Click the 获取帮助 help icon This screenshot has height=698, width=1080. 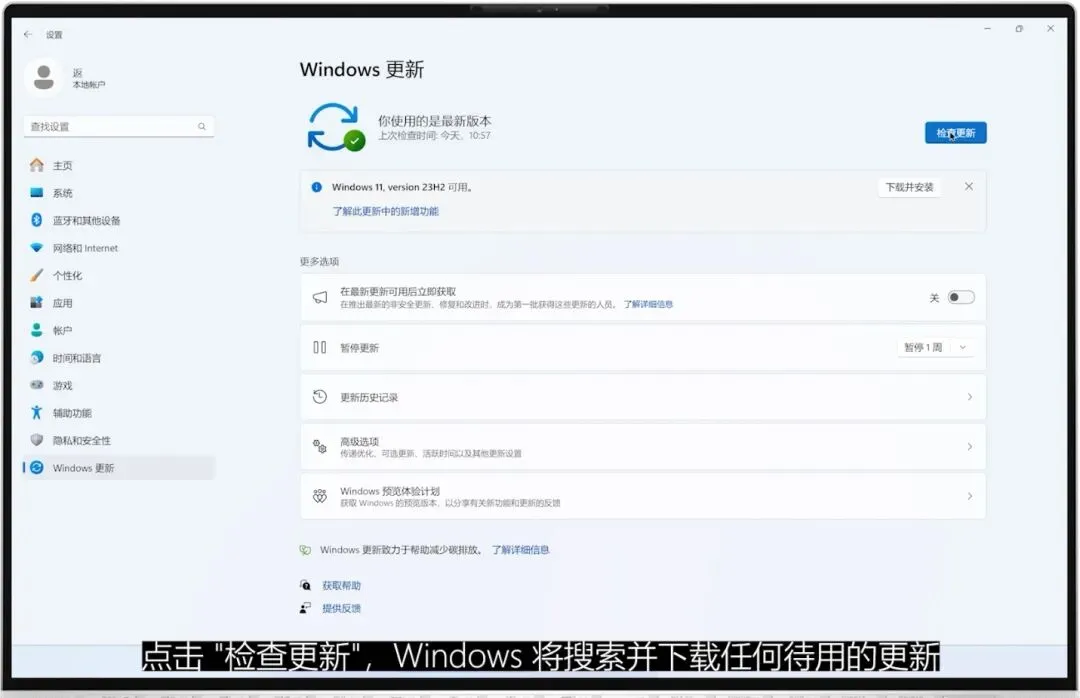[x=305, y=586]
